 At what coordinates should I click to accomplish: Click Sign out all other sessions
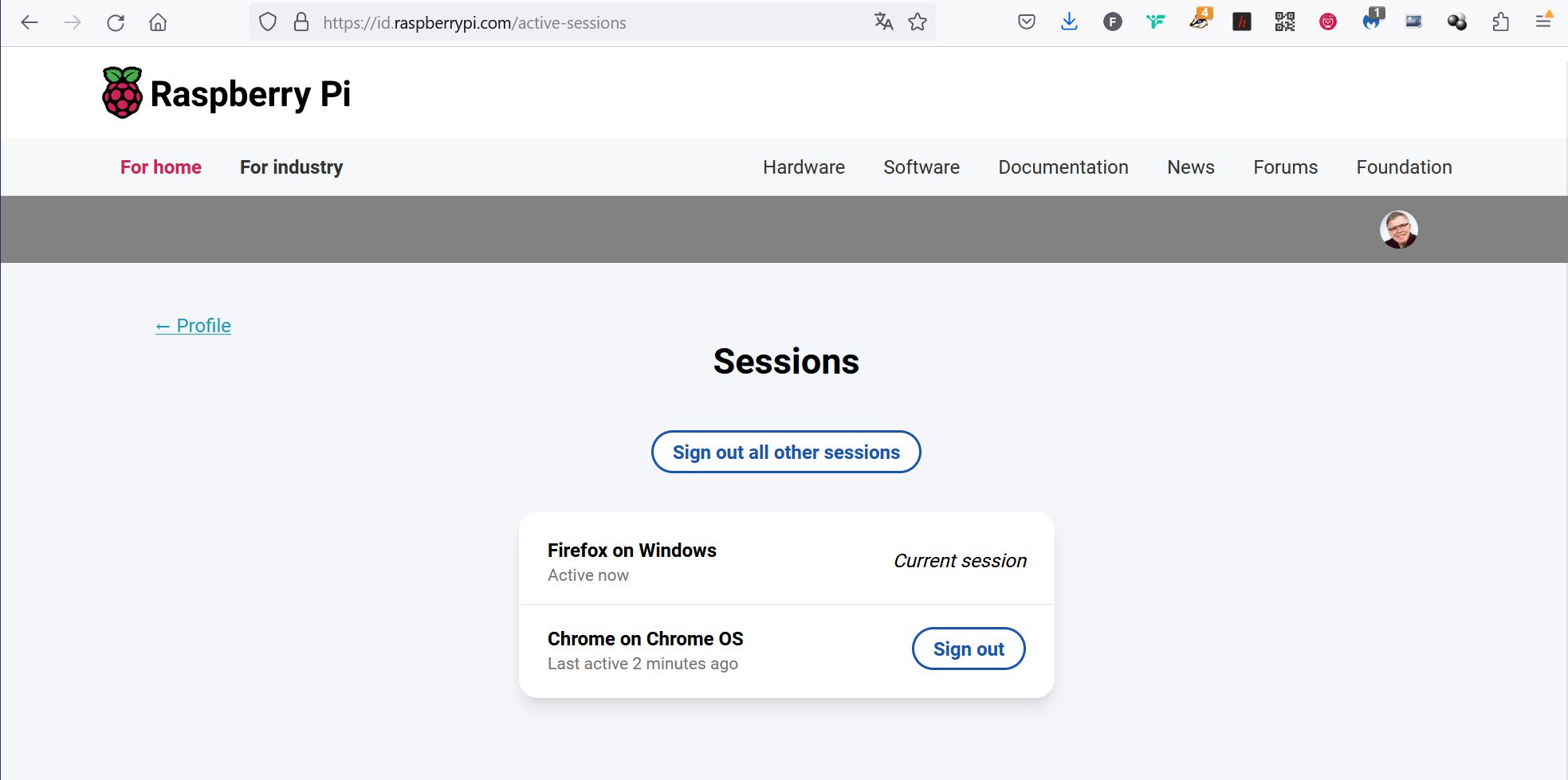tap(786, 452)
